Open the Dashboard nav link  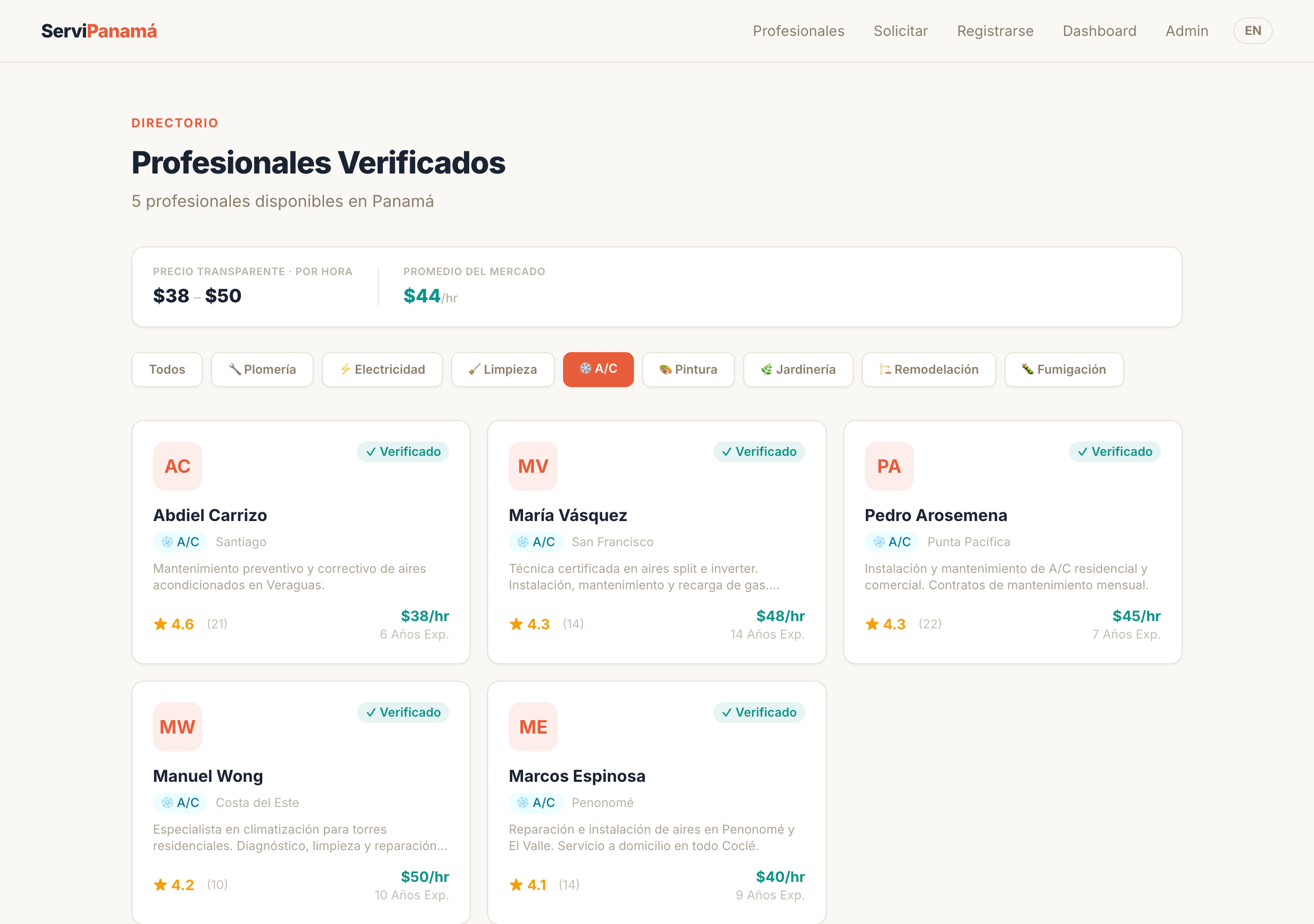point(1099,31)
